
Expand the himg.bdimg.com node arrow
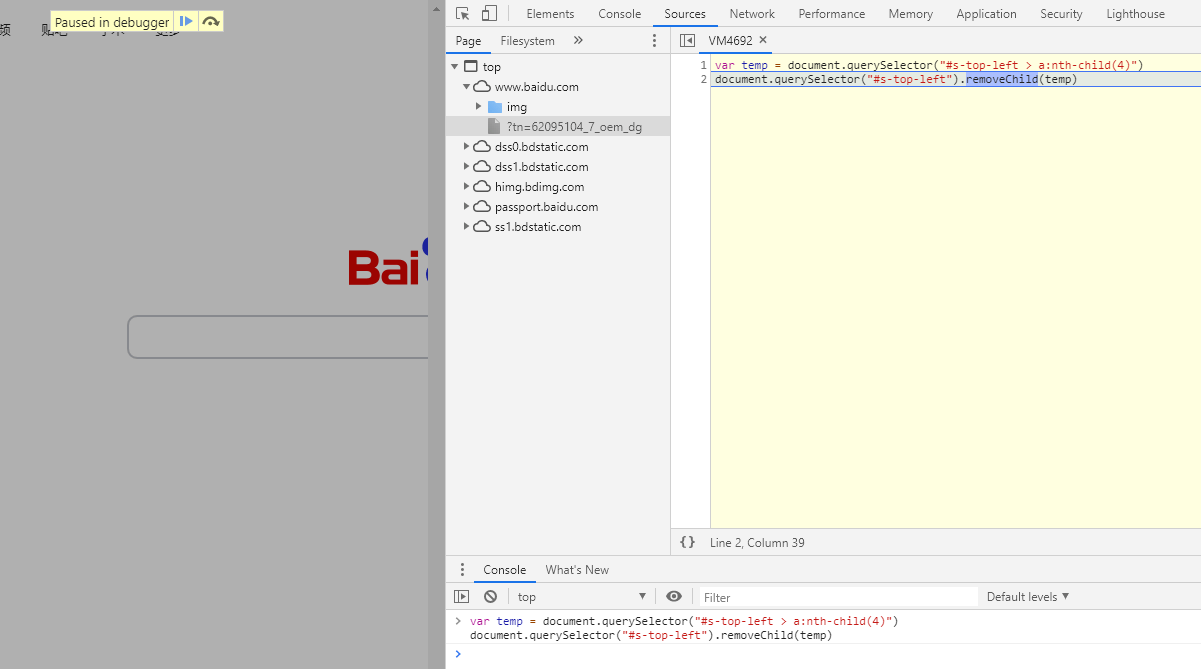click(466, 186)
